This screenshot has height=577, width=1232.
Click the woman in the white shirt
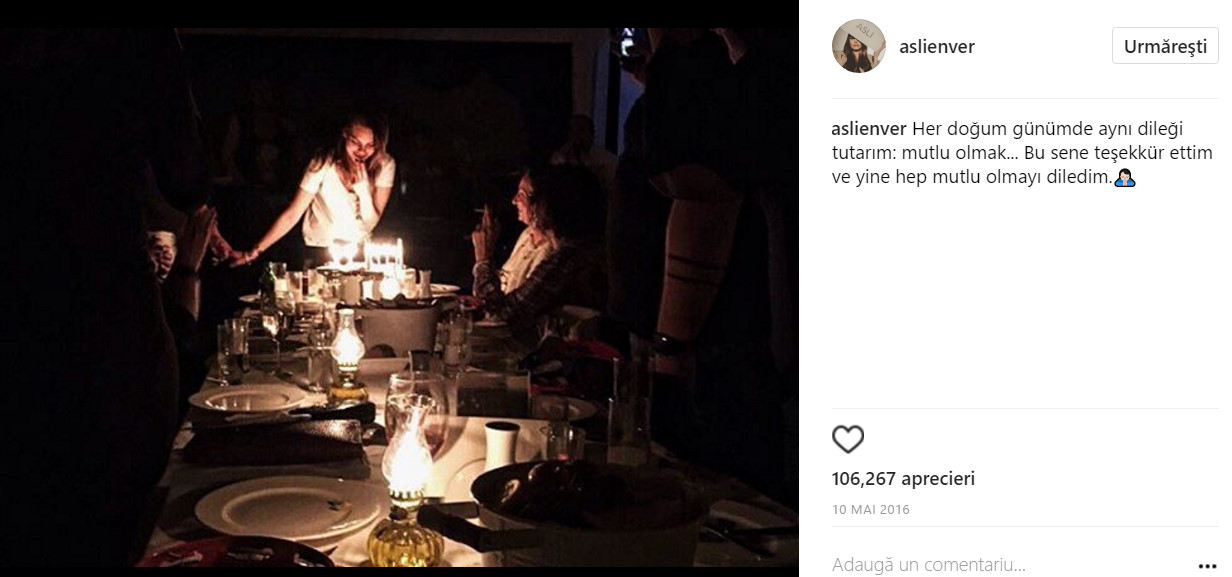pyautogui.click(x=343, y=190)
